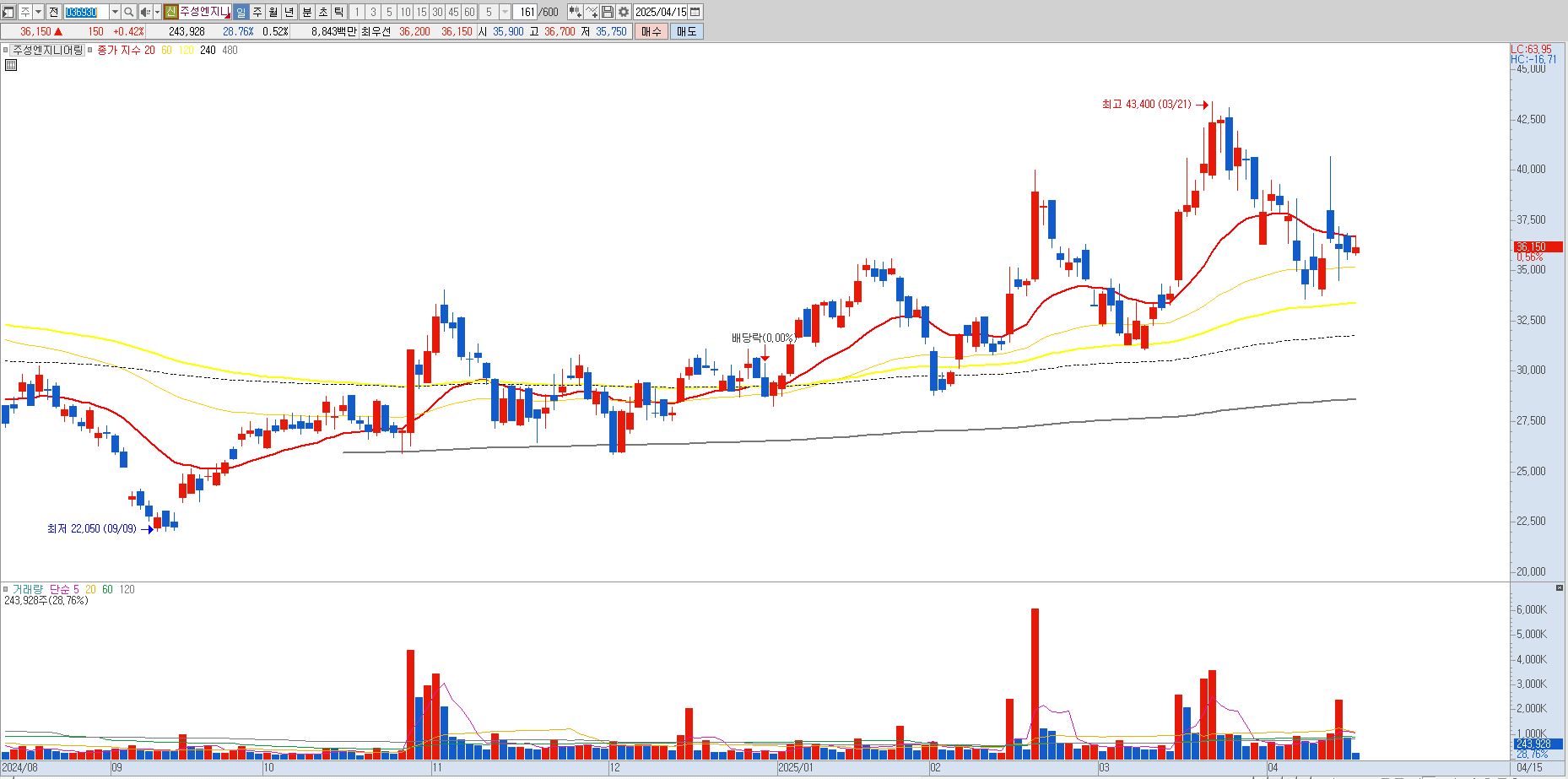Viewport: 1568px width, 779px height.
Task: Open the chart settings gear icon
Action: pyautogui.click(x=623, y=12)
